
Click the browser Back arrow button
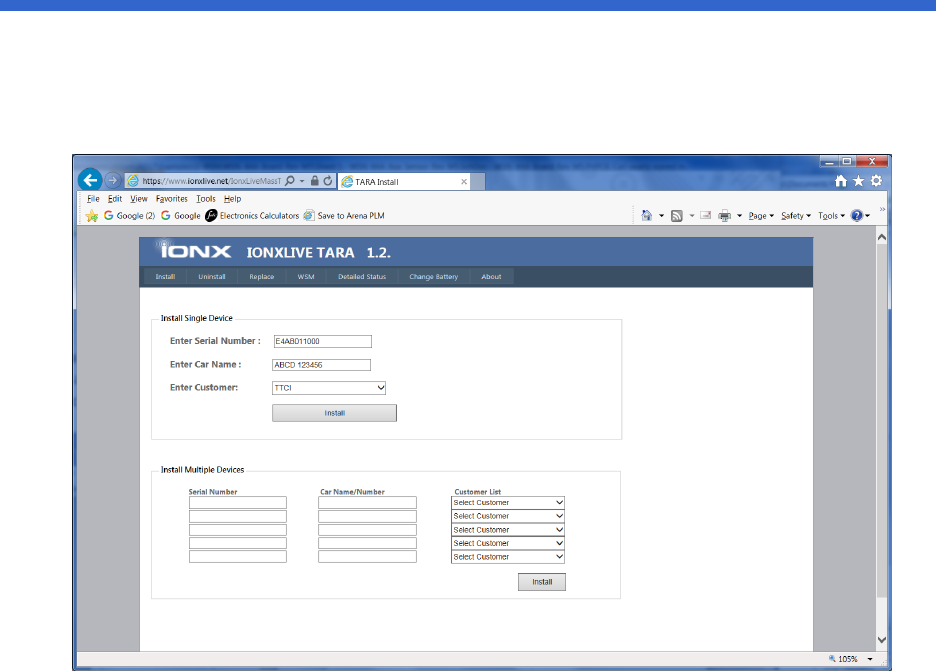pos(90,180)
